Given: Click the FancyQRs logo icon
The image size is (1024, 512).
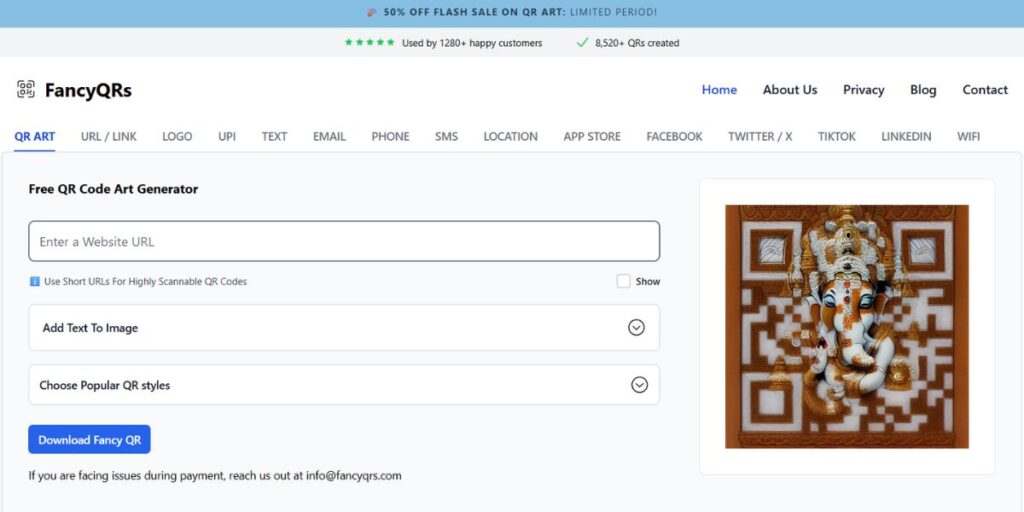Looking at the screenshot, I should [x=26, y=89].
